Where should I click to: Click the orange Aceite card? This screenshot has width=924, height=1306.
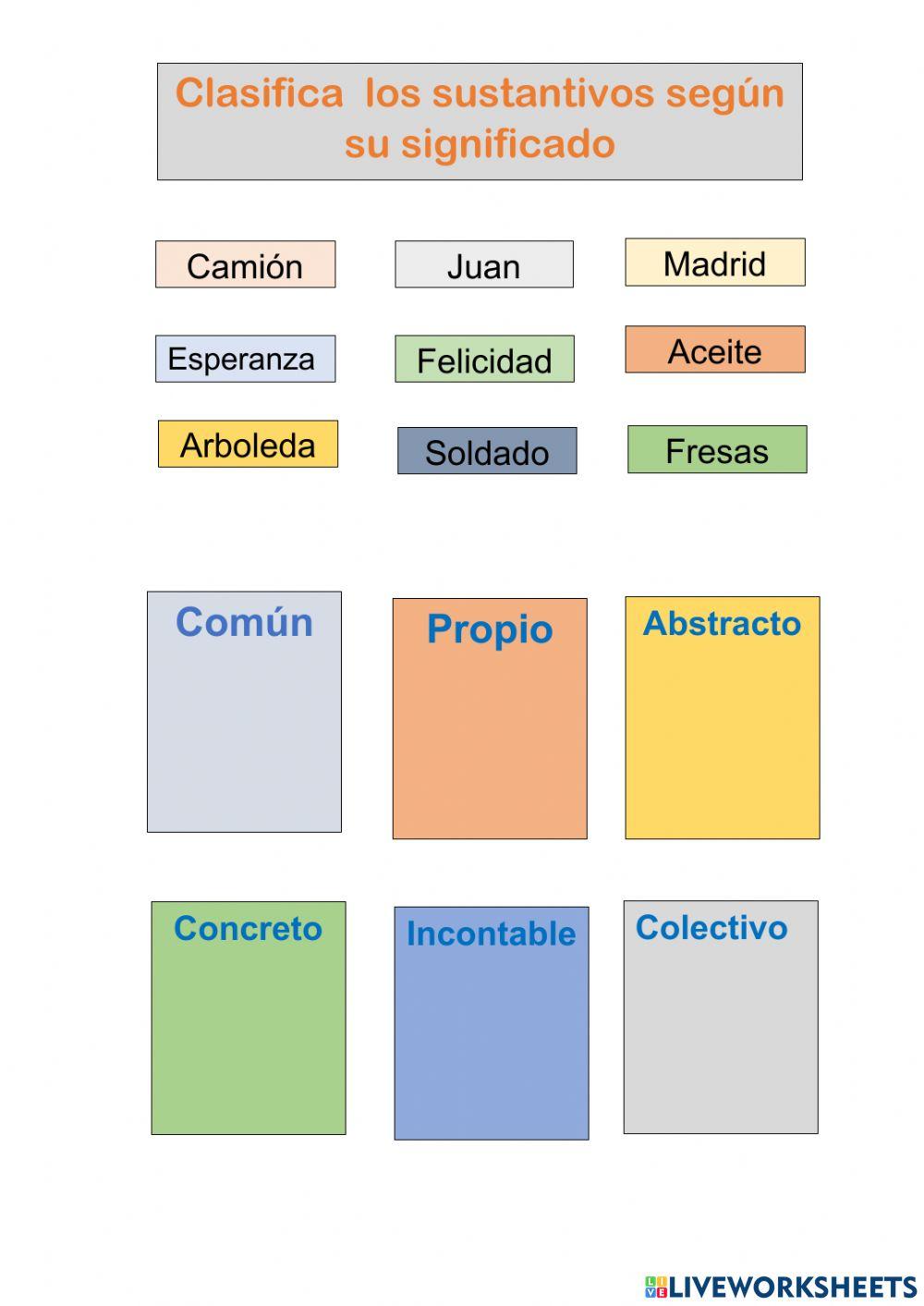pos(715,350)
